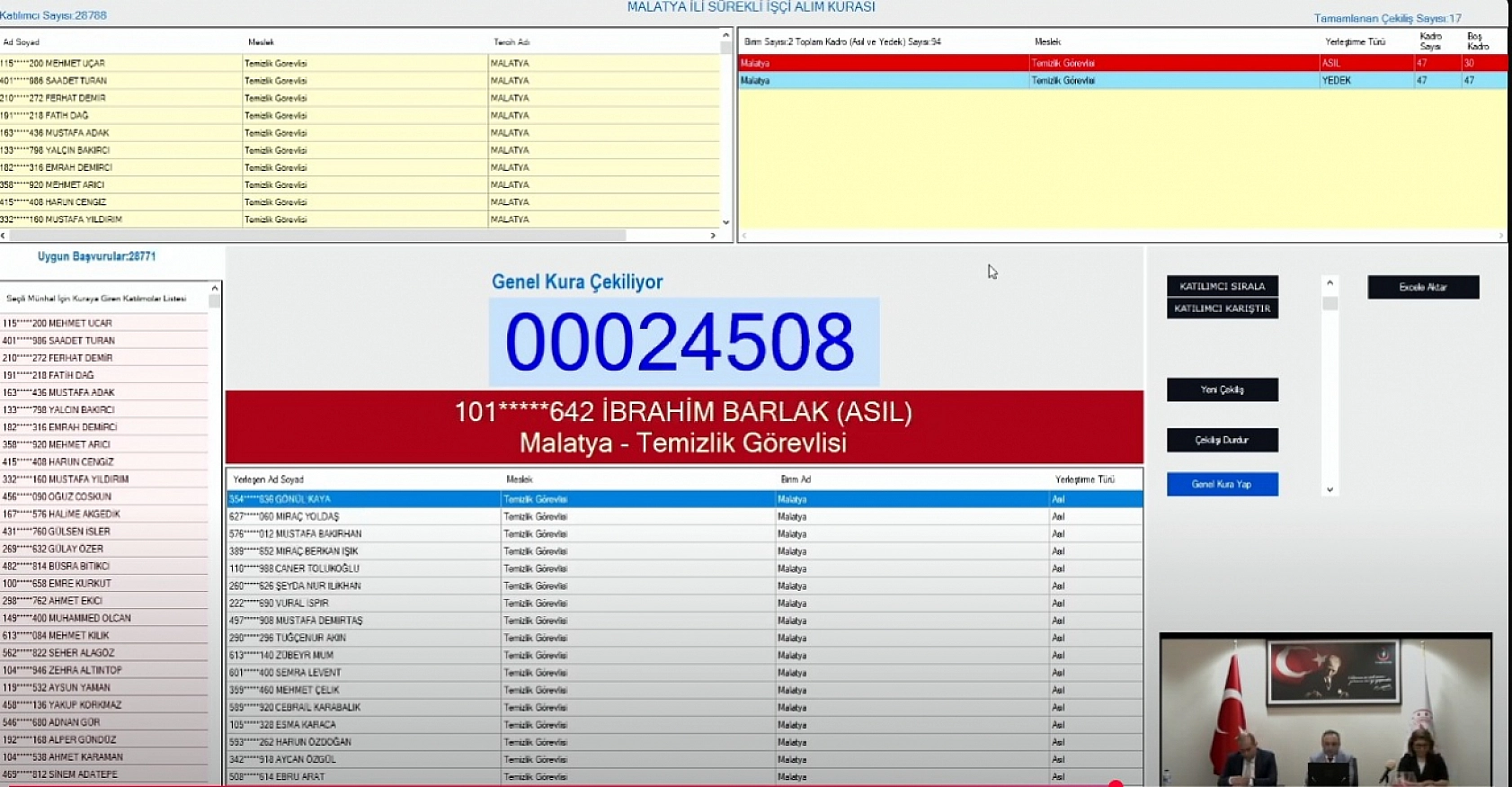
Task: Click right arrow of top-left horizontal scrollbar
Action: [x=713, y=236]
